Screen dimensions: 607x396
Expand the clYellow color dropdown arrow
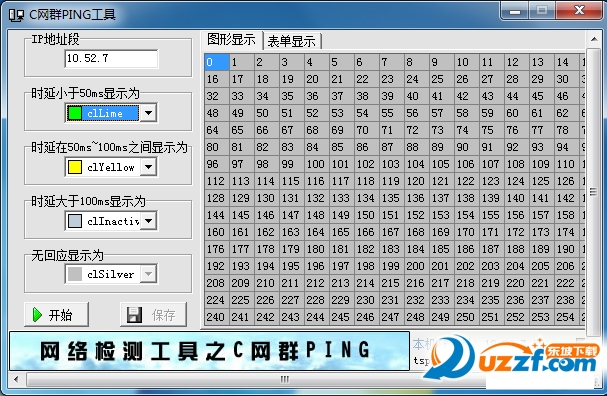coord(149,167)
